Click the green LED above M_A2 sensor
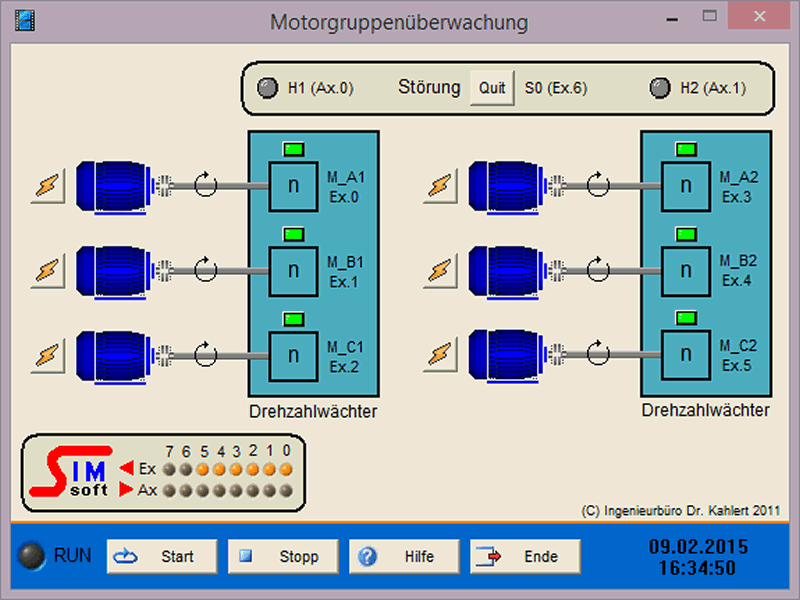 (x=686, y=150)
